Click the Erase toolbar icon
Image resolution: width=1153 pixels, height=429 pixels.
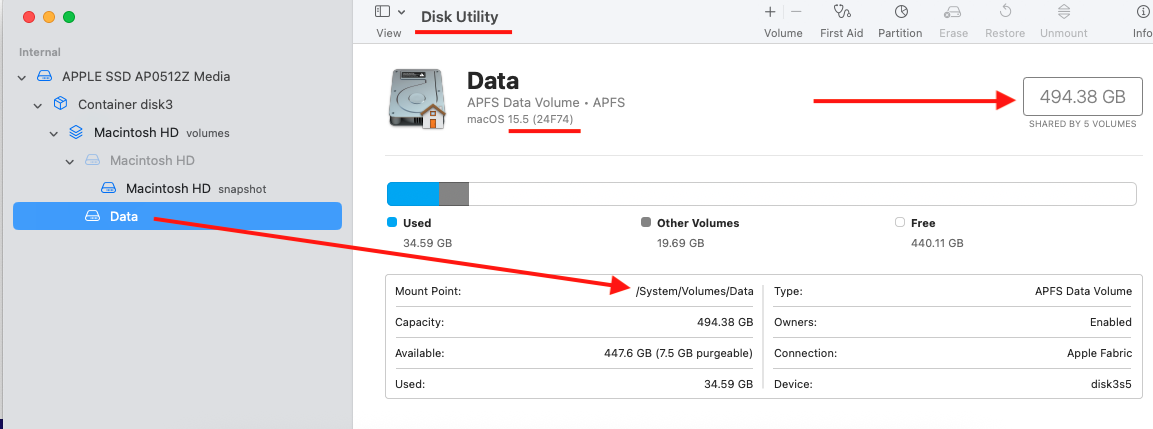(953, 13)
